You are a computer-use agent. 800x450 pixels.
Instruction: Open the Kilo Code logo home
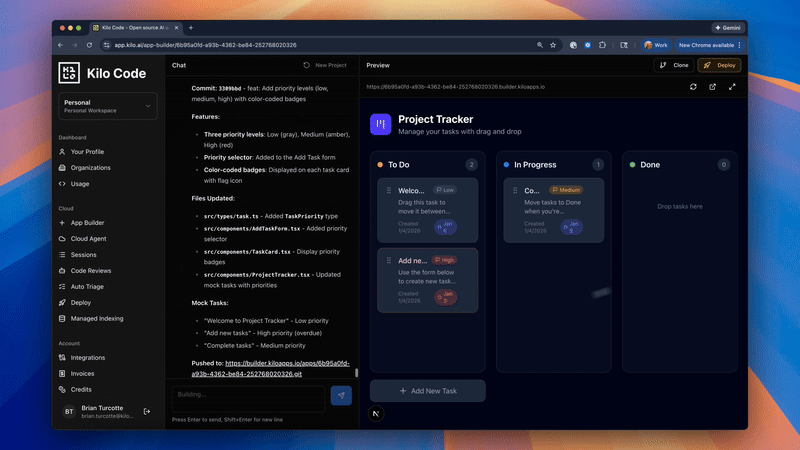point(102,73)
